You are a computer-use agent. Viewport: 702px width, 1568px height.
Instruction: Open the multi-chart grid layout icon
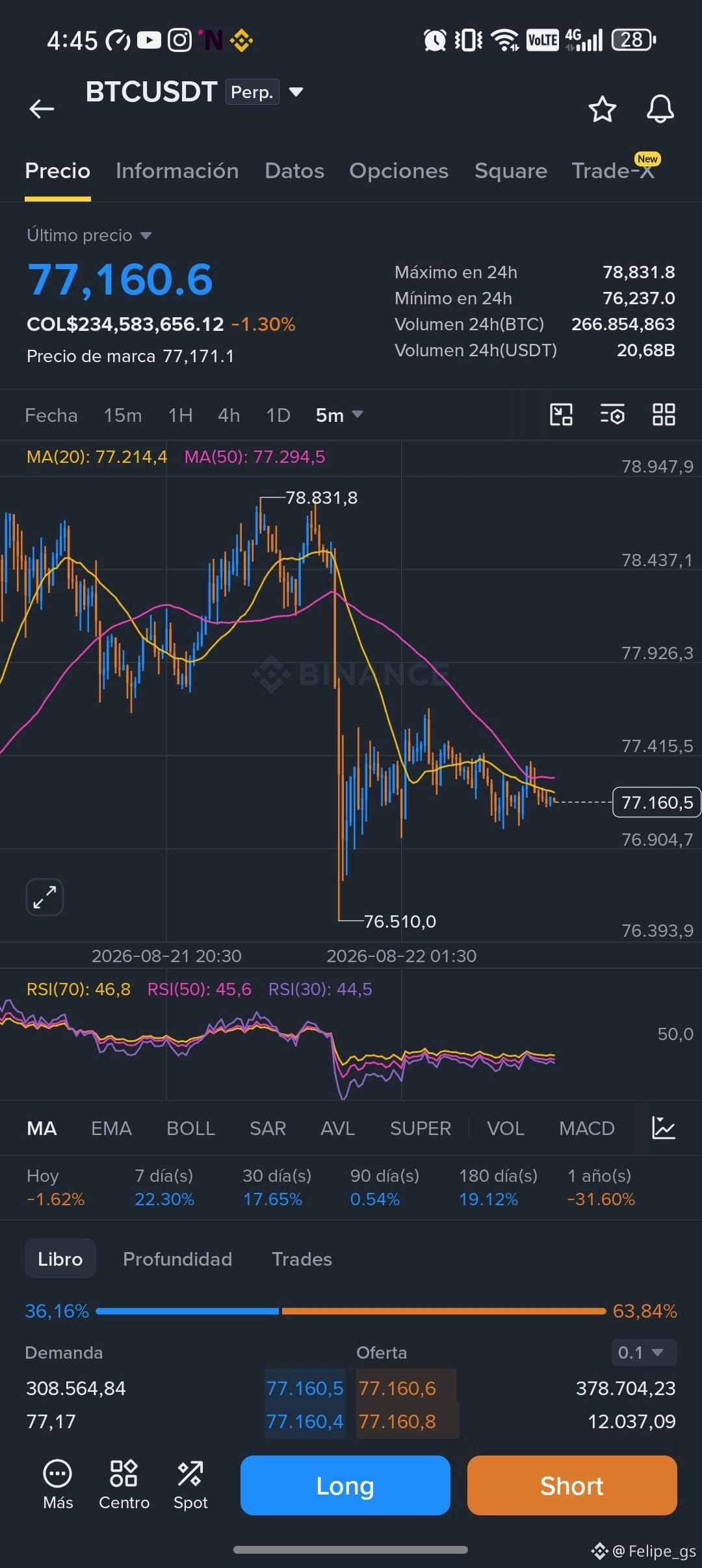[x=664, y=415]
